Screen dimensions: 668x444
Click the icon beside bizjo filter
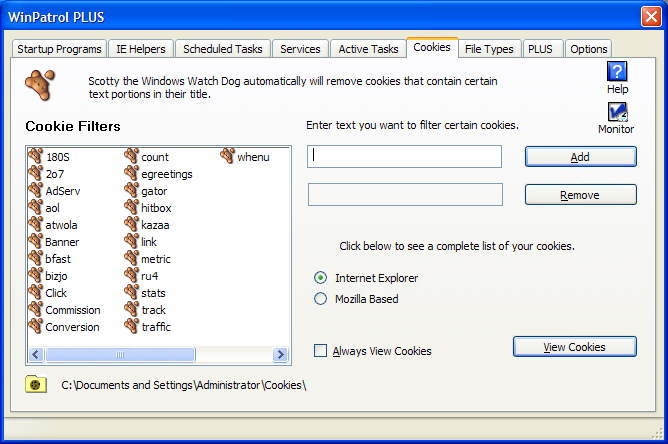click(x=36, y=275)
